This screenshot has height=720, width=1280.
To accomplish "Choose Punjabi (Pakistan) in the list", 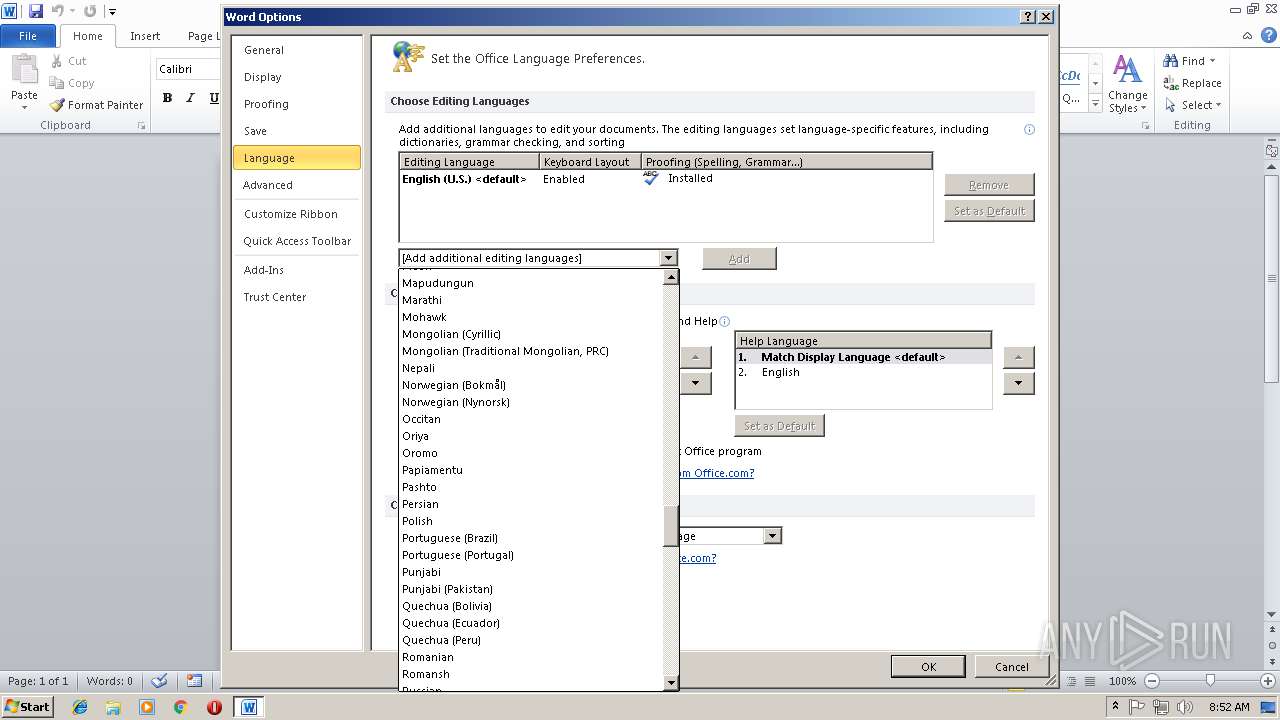I will click(x=531, y=589).
